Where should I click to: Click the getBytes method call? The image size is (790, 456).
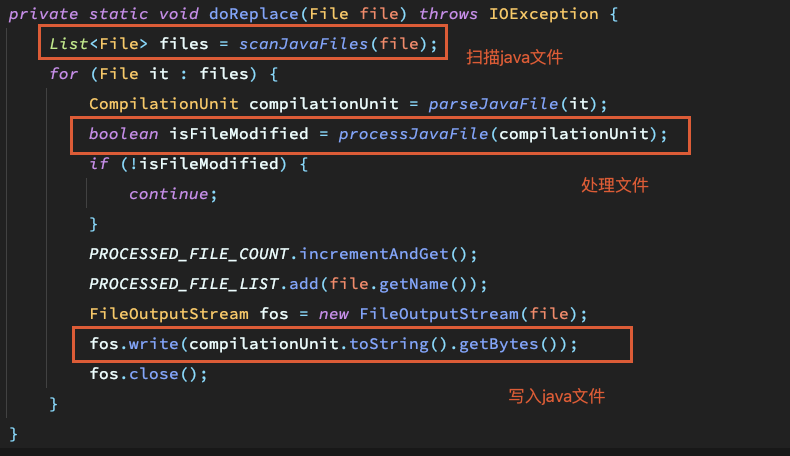[498, 344]
